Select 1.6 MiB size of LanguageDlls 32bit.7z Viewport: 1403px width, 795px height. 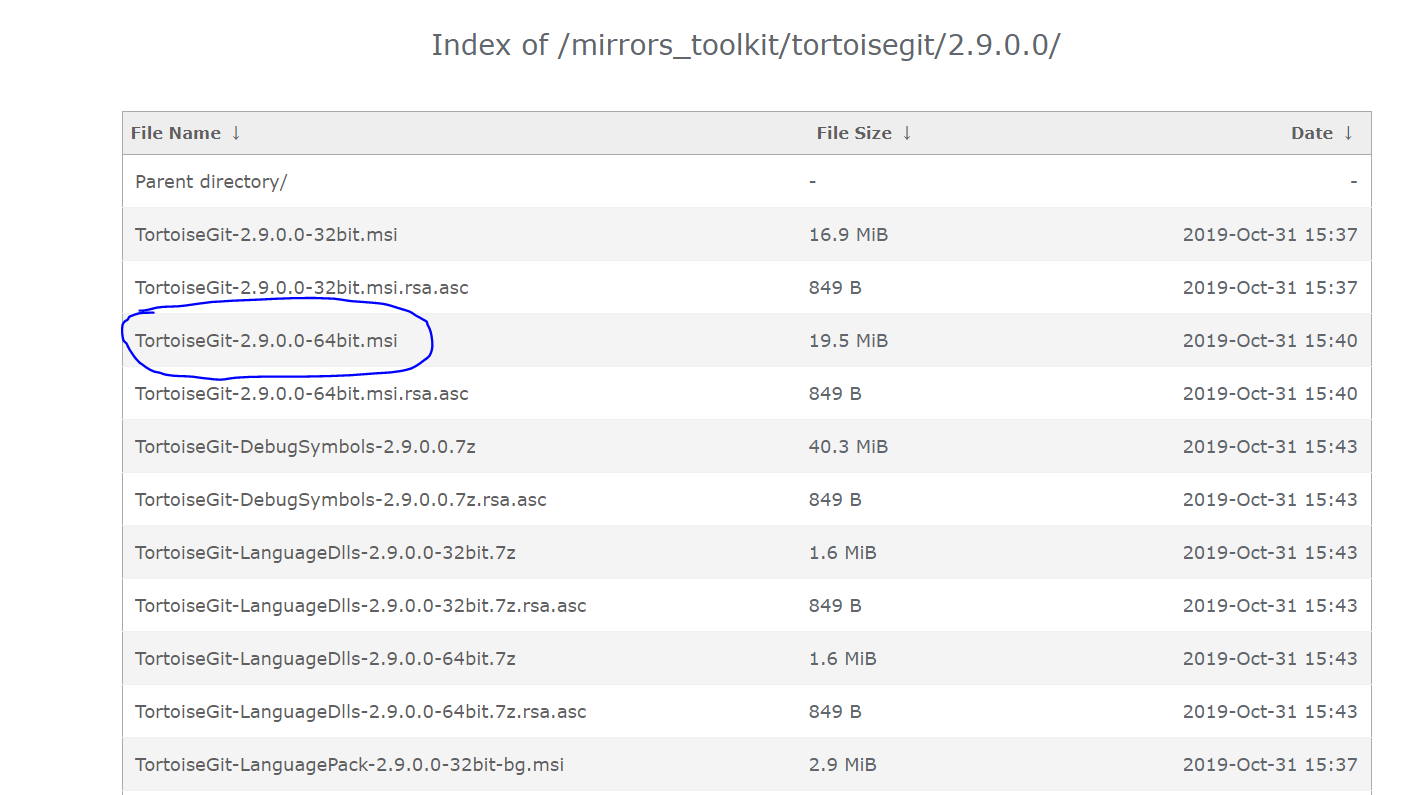(843, 553)
